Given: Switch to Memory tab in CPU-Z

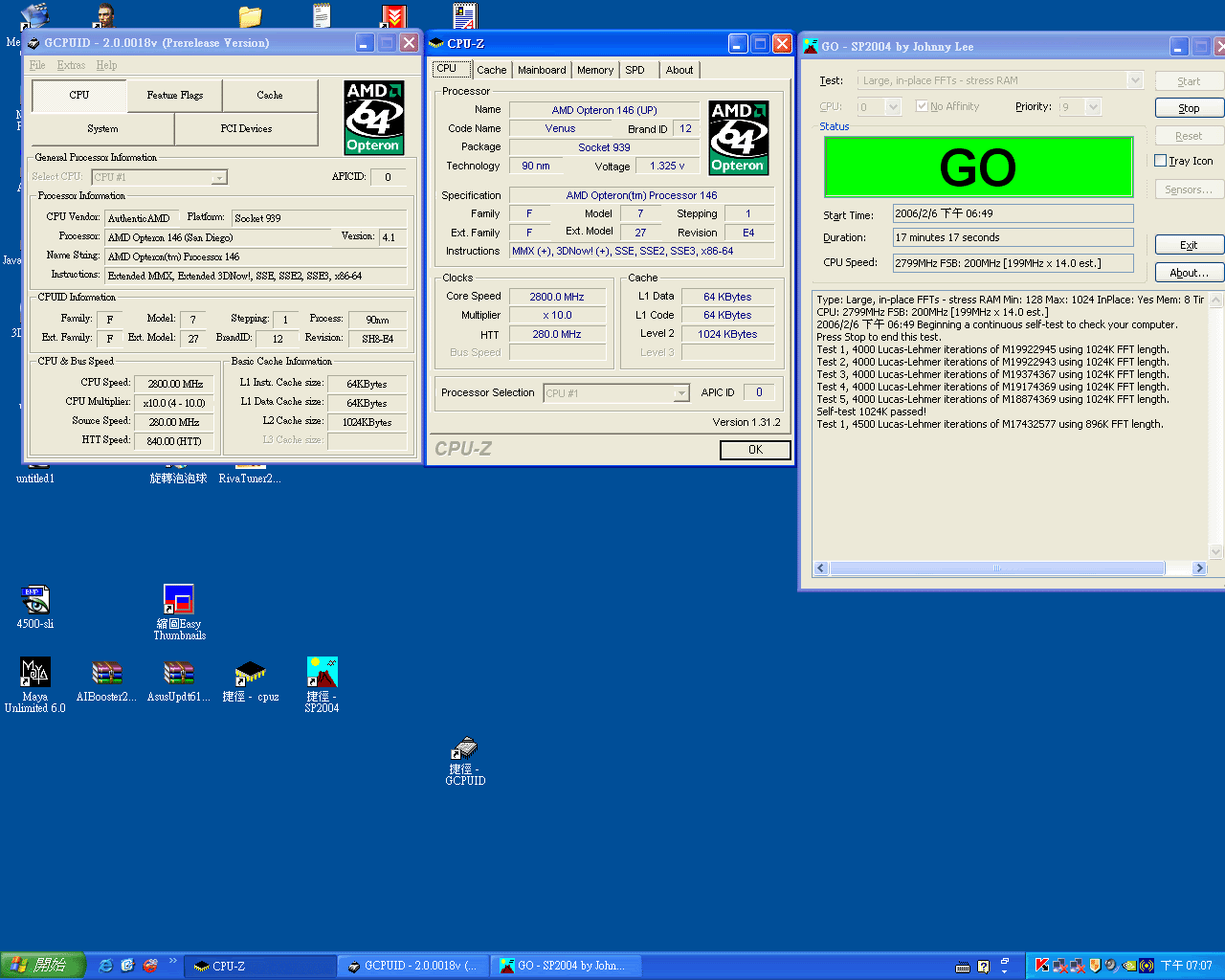Looking at the screenshot, I should coord(595,70).
